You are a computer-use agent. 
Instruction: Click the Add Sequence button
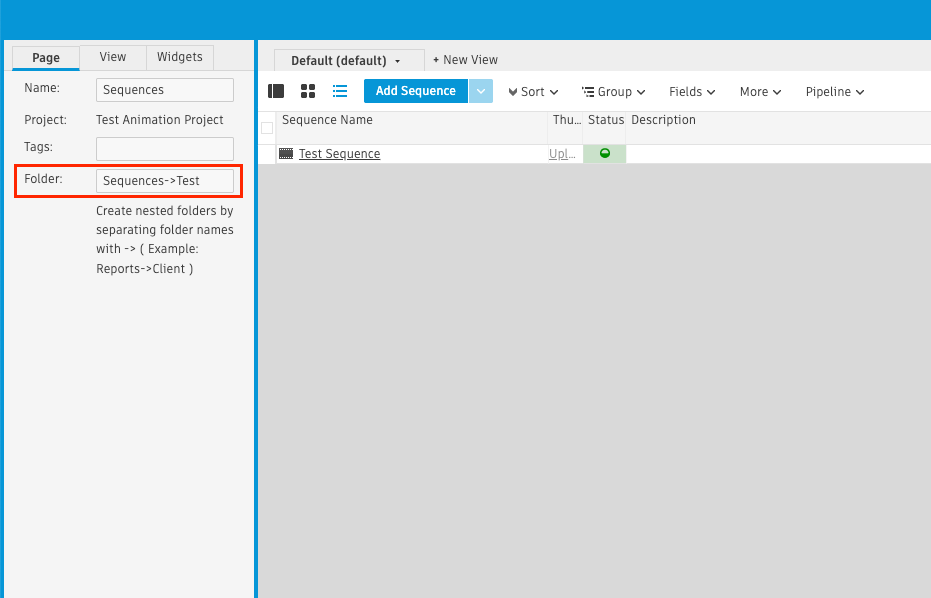click(x=416, y=91)
